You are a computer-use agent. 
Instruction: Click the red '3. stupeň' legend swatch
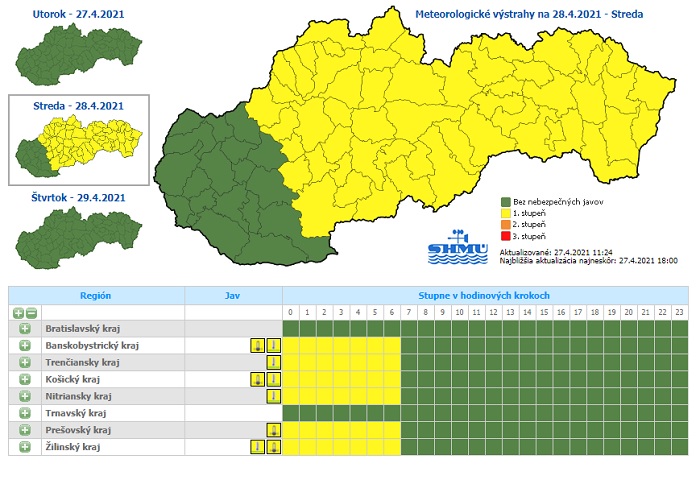(505, 236)
